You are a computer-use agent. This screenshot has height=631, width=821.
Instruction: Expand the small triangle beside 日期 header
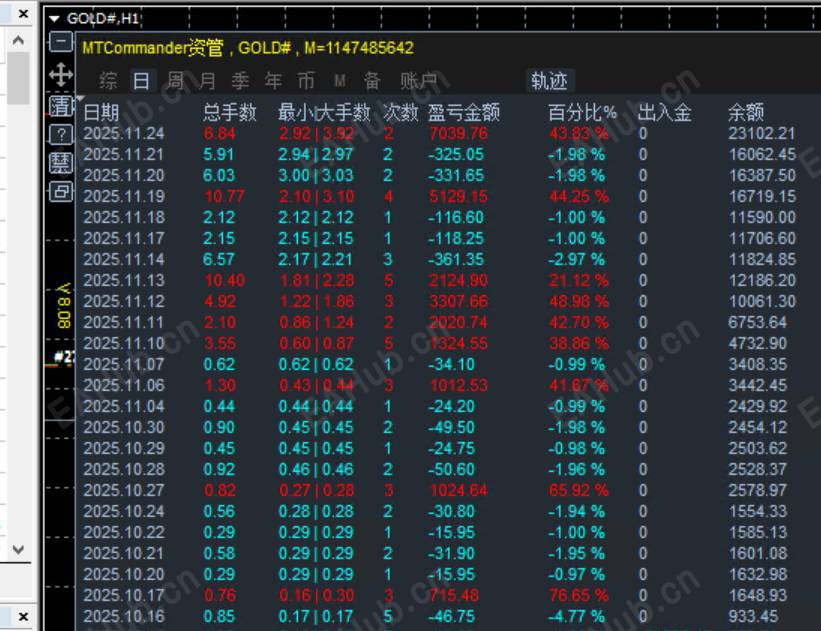tap(80, 98)
